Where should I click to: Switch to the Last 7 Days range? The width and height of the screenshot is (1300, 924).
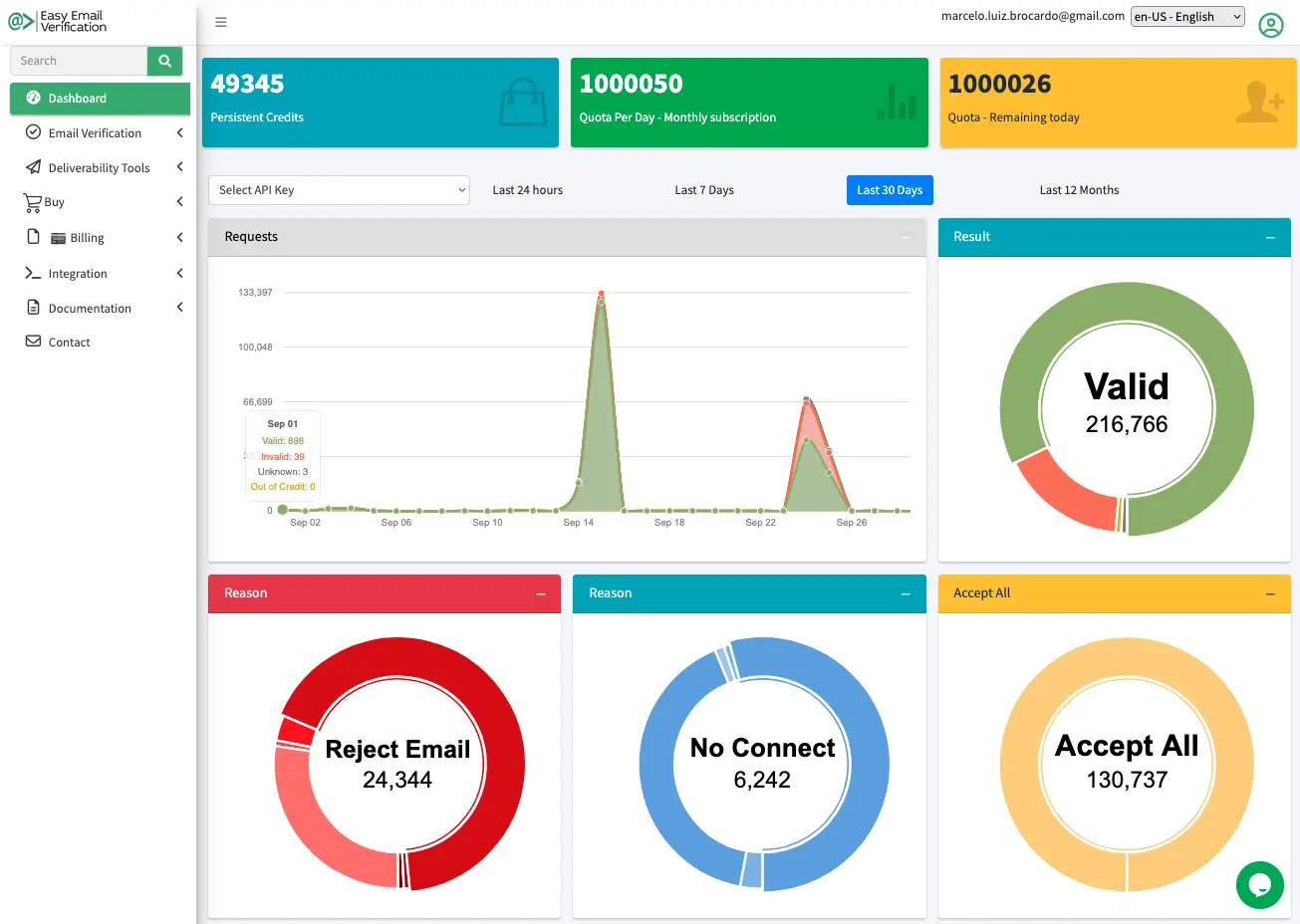pos(703,190)
